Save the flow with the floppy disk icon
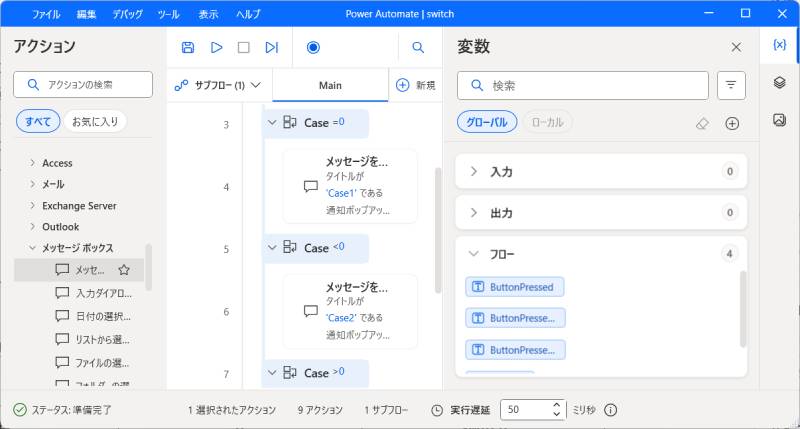The image size is (800, 429). coord(188,47)
